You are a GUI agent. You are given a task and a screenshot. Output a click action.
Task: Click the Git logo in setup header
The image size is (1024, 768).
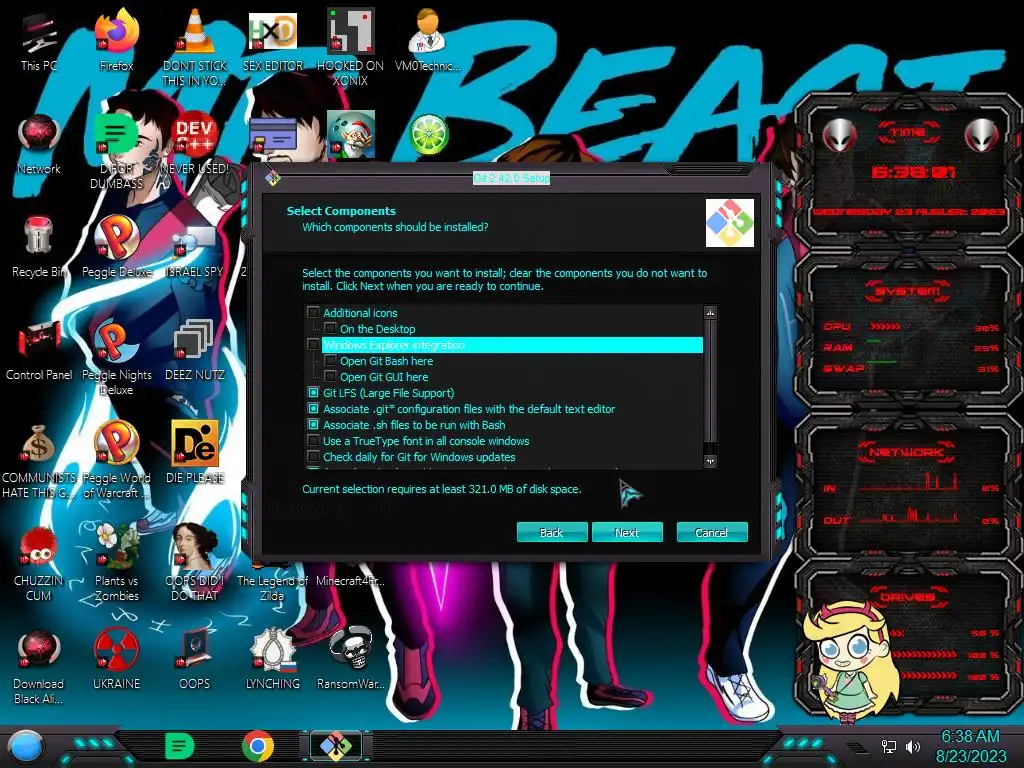click(729, 223)
